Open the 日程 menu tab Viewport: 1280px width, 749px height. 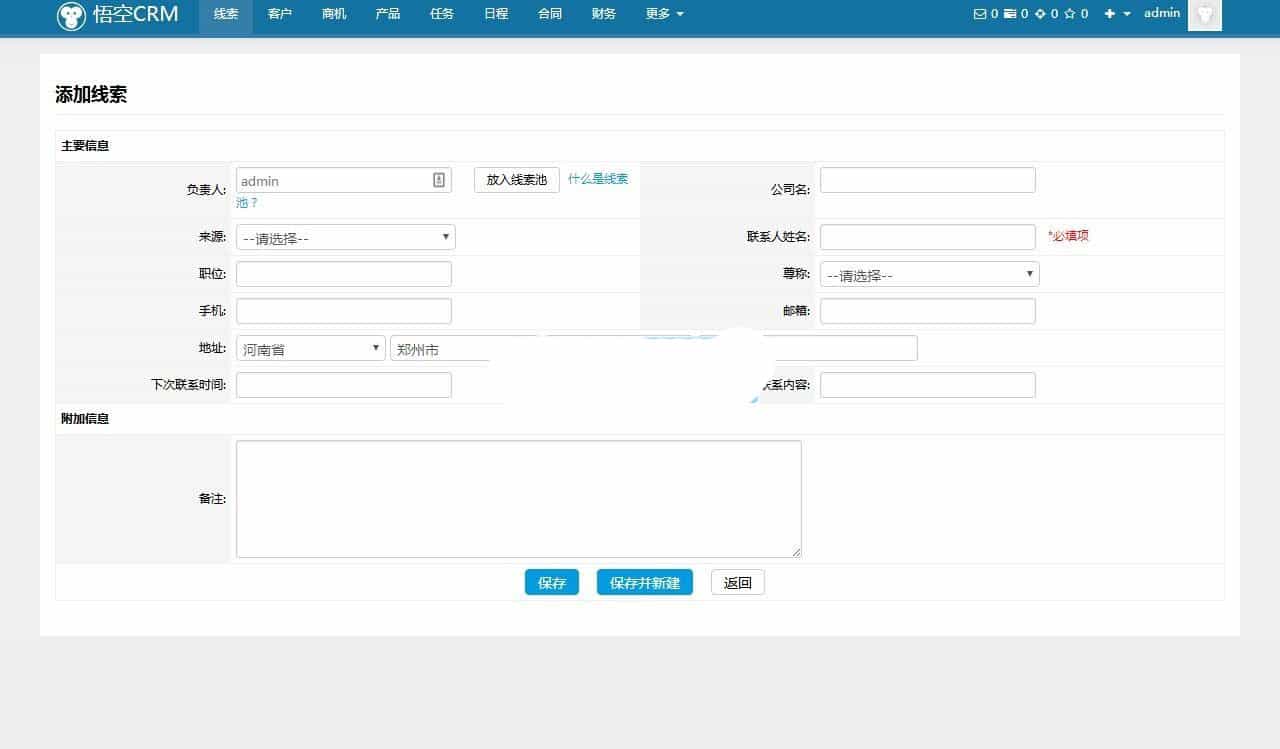tap(496, 15)
